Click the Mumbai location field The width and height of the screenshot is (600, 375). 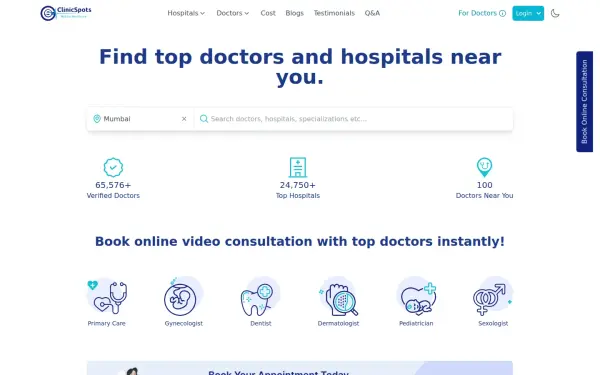140,119
